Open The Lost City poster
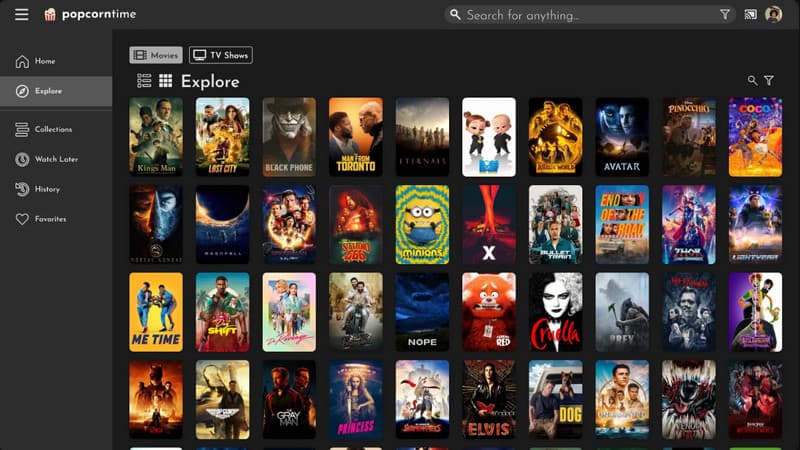The height and width of the screenshot is (450, 800). [x=222, y=137]
